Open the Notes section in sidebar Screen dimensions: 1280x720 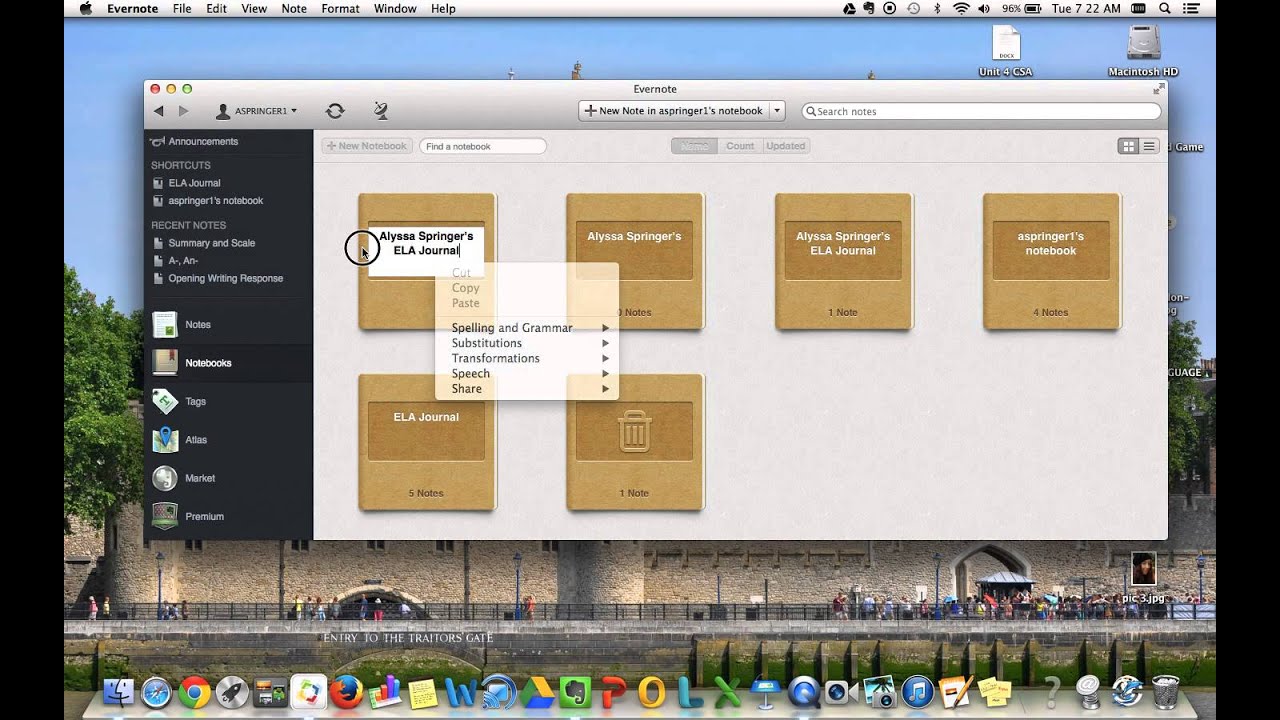coord(229,325)
